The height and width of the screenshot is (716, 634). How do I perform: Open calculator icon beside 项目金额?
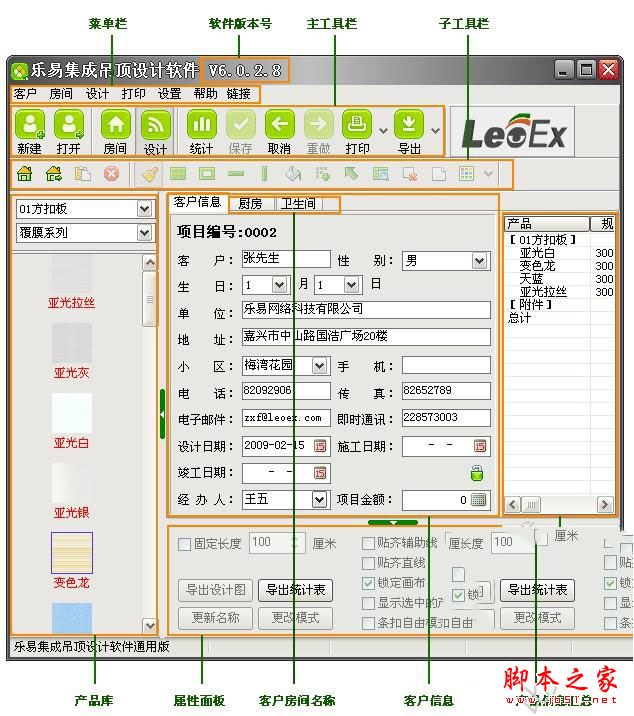click(x=478, y=500)
